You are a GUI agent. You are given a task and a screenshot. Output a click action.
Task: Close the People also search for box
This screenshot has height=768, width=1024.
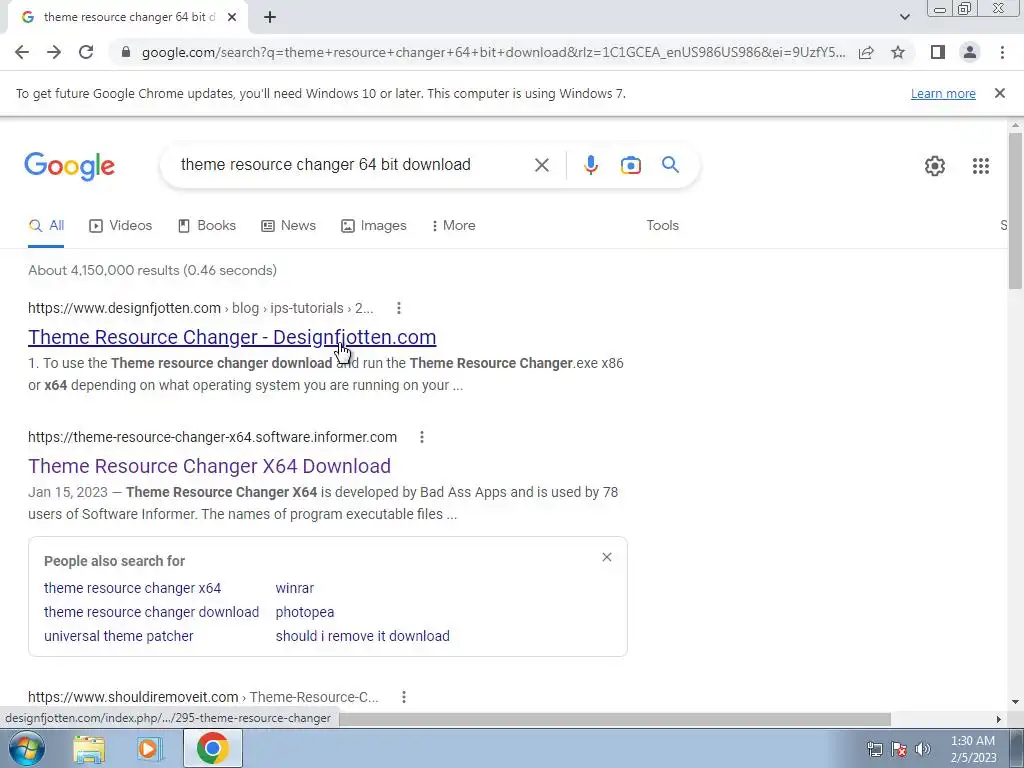[607, 557]
